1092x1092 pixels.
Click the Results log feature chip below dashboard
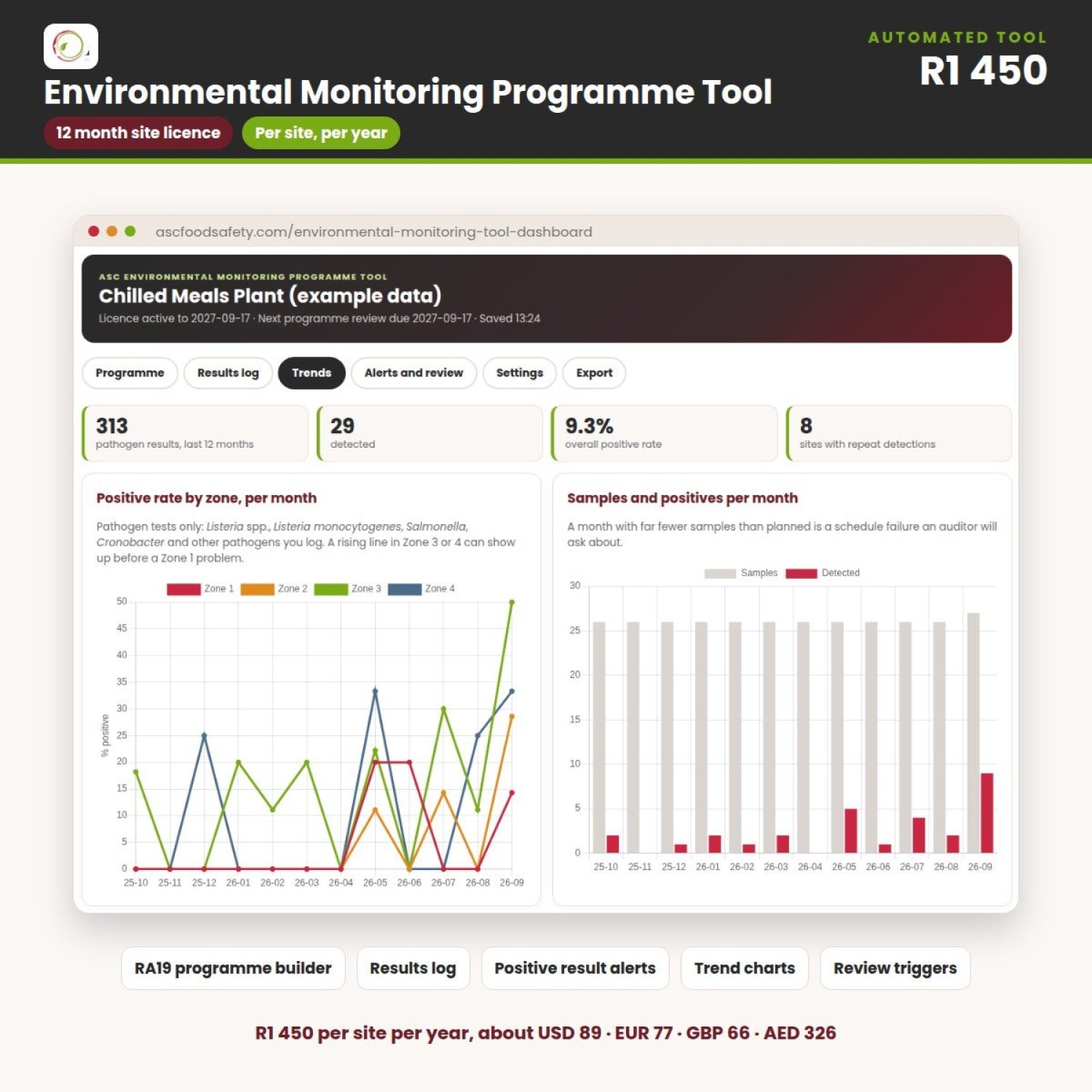(x=413, y=968)
